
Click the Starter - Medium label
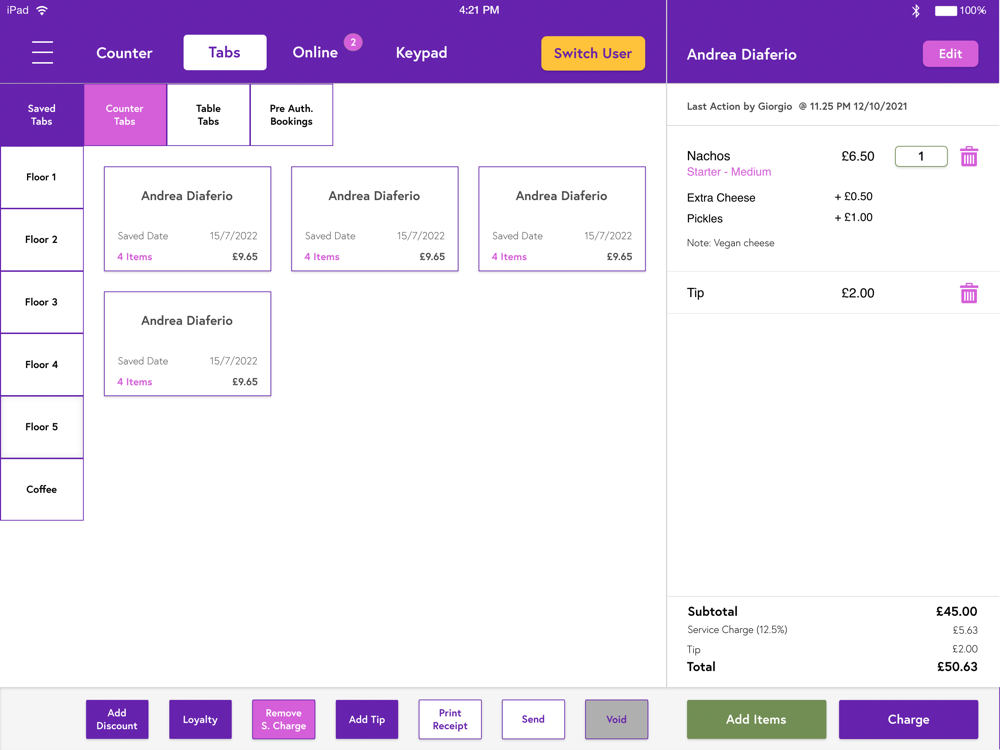point(729,172)
